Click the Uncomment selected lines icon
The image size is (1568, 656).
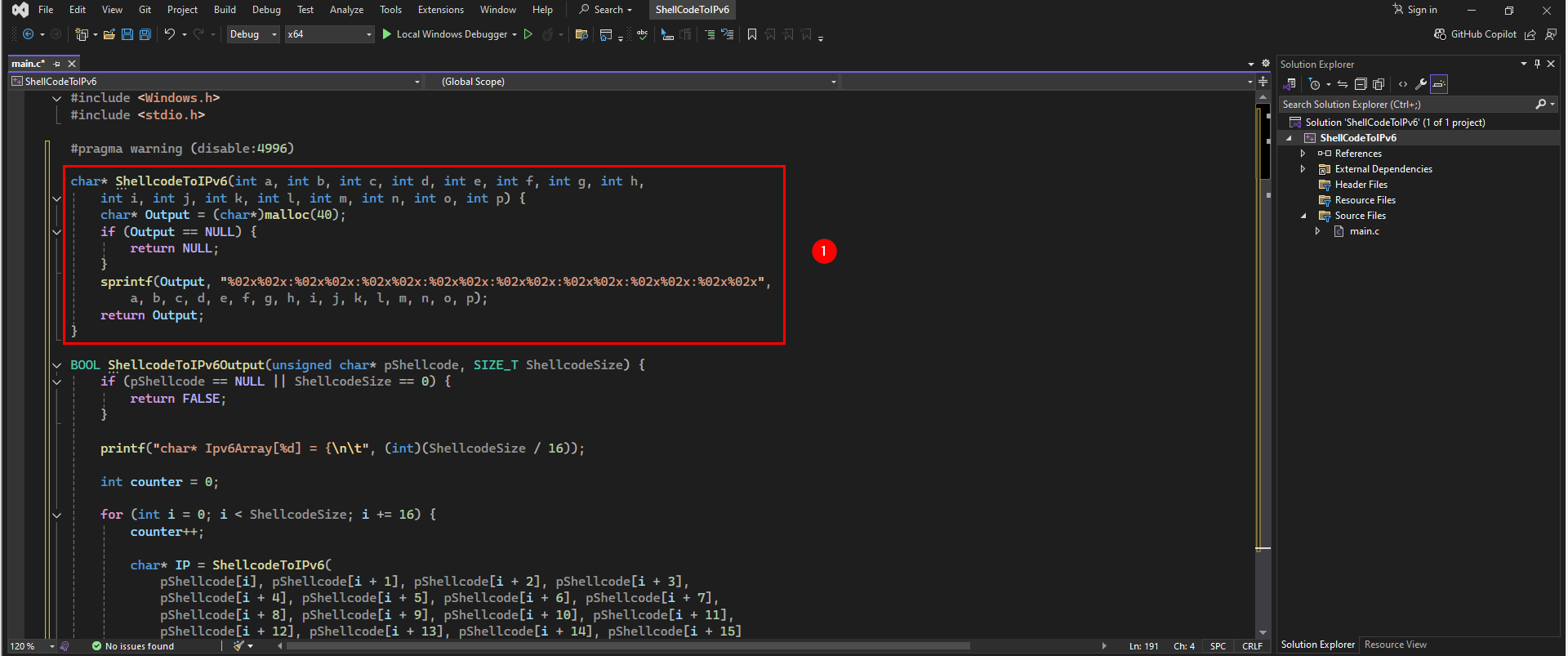point(727,34)
